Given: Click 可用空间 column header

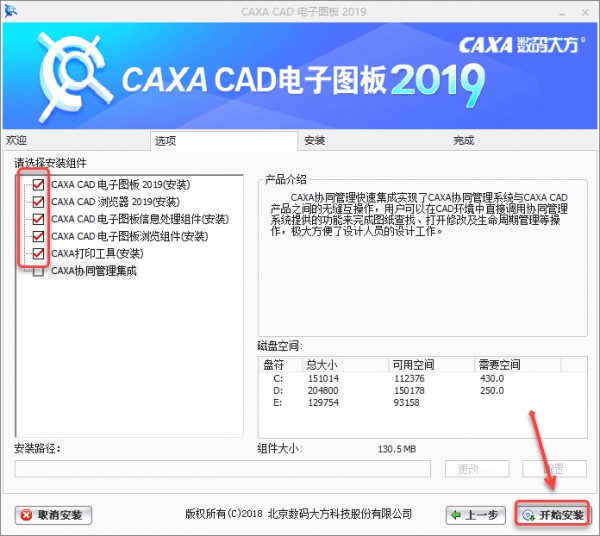Looking at the screenshot, I should pyautogui.click(x=432, y=365).
